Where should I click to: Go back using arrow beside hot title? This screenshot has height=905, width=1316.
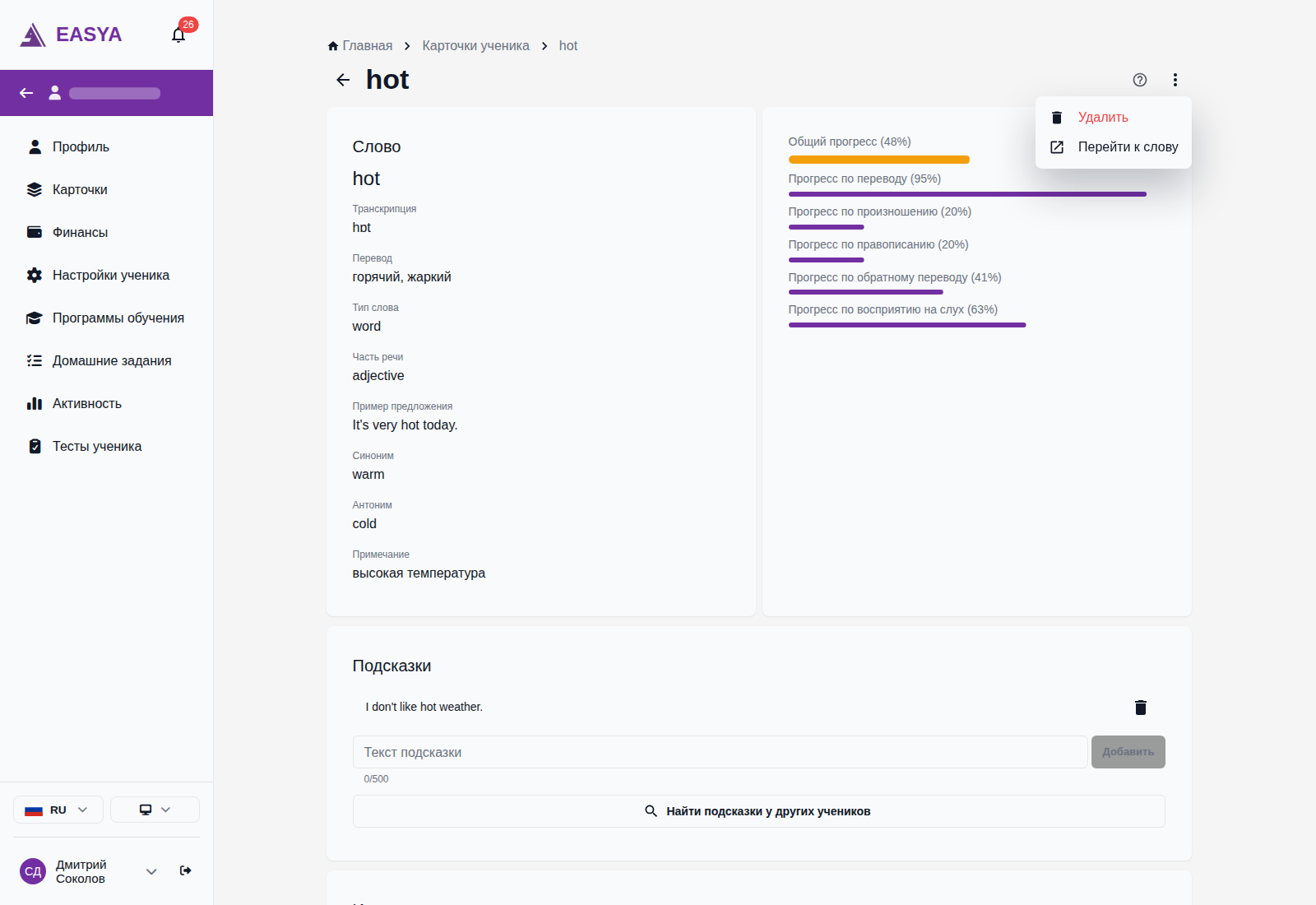coord(343,80)
